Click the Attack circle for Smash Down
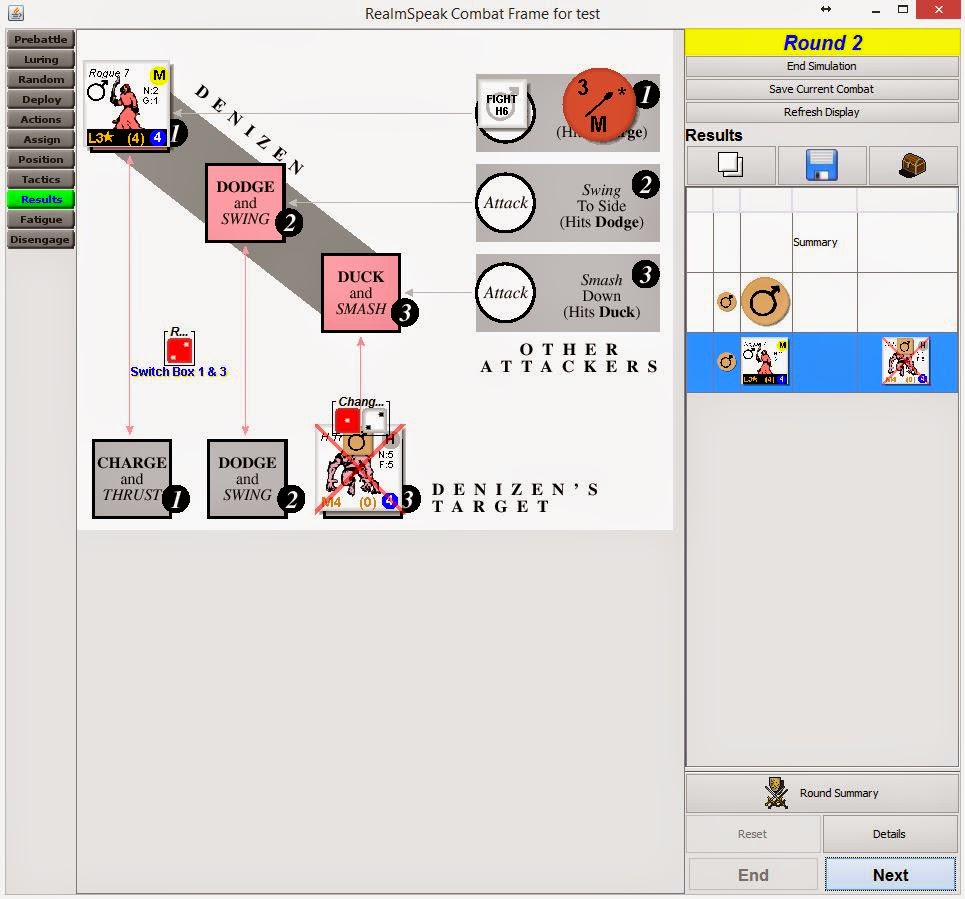Viewport: 965px width, 899px height. click(x=505, y=292)
